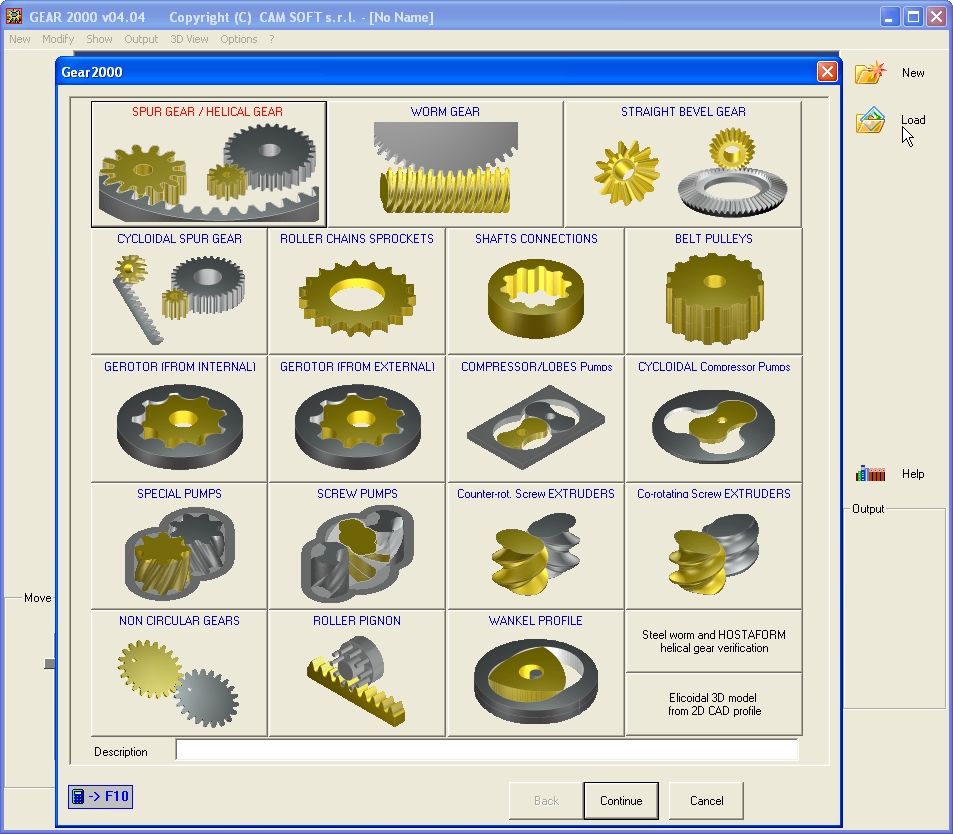Close the GEAR 2000 main window
Screen dimensions: 953x834
(x=936, y=16)
